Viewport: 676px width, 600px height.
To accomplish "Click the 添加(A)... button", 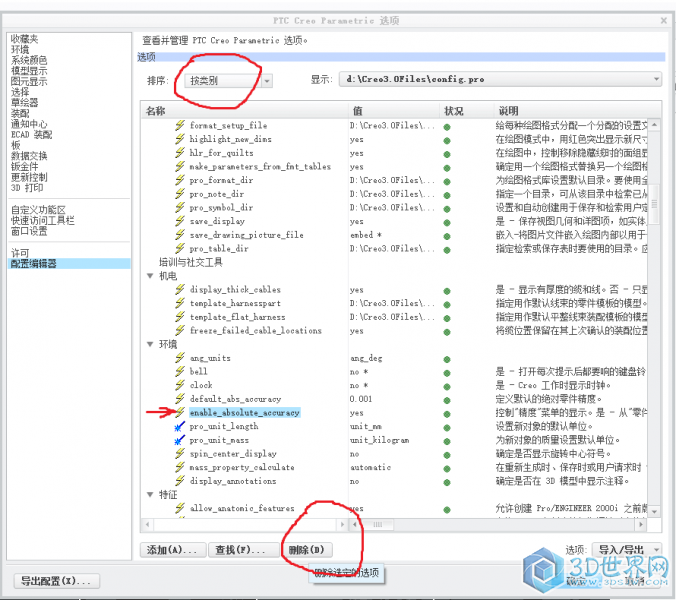I will [173, 550].
